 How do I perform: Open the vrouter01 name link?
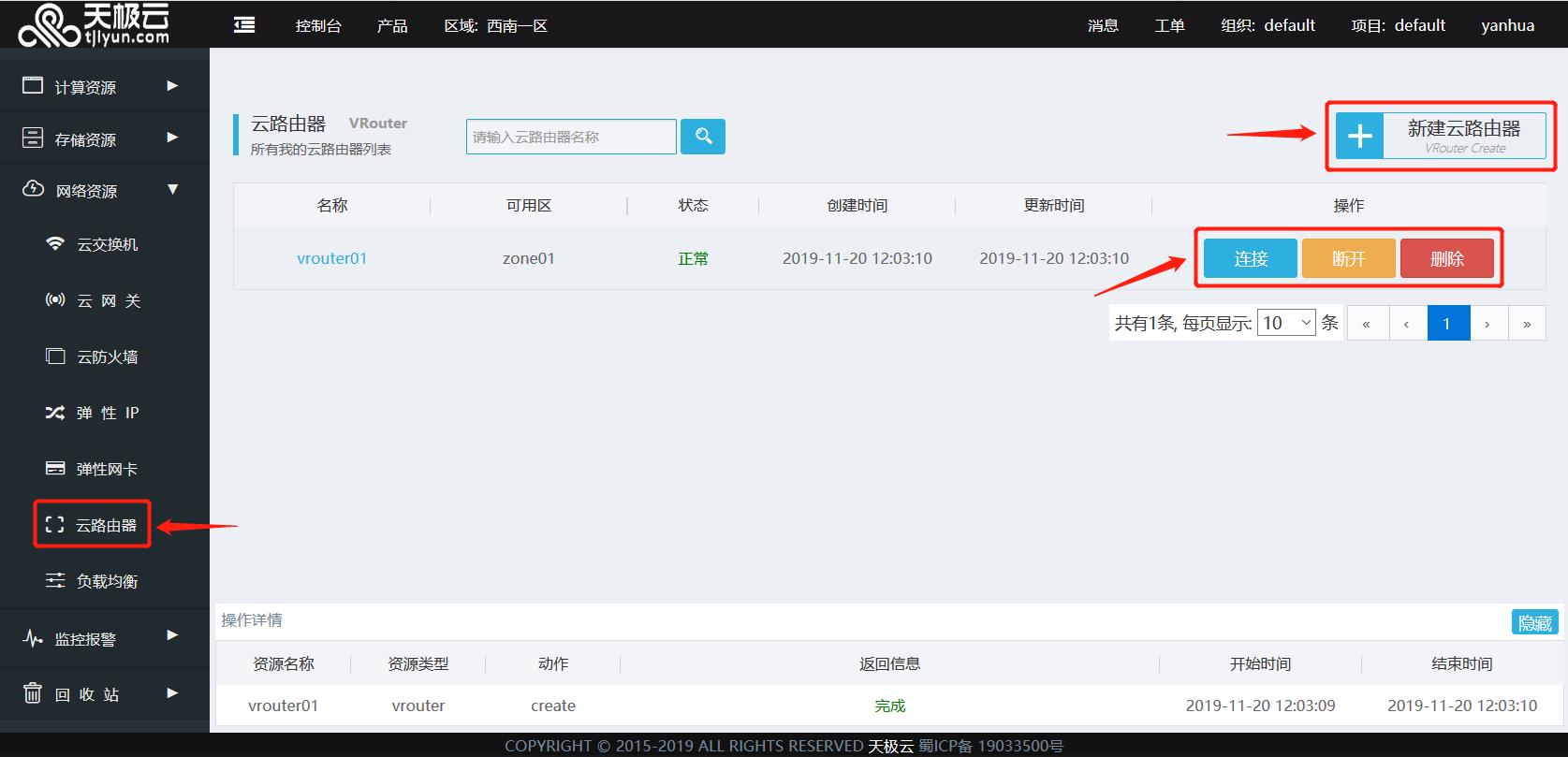[x=331, y=258]
